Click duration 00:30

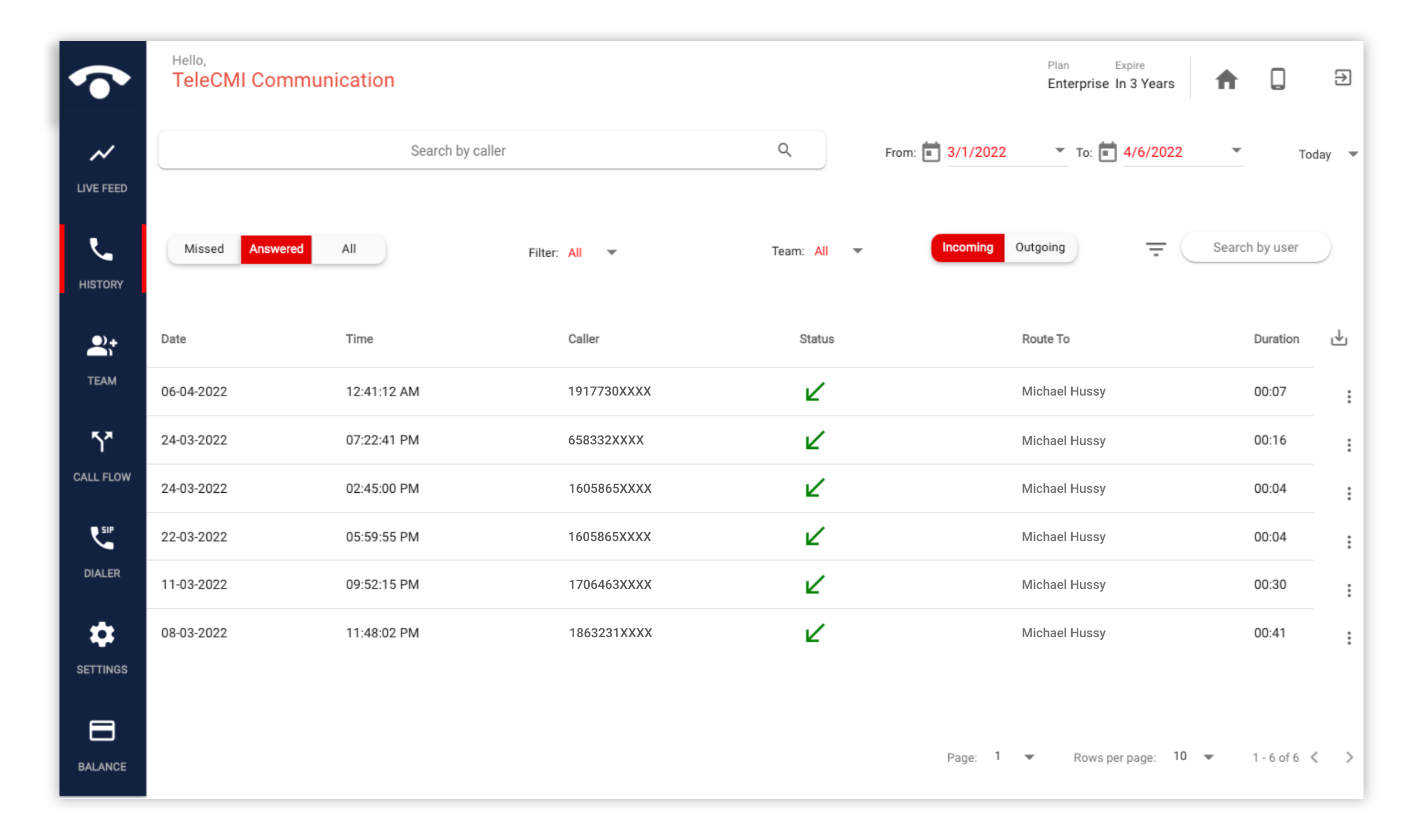(1270, 584)
